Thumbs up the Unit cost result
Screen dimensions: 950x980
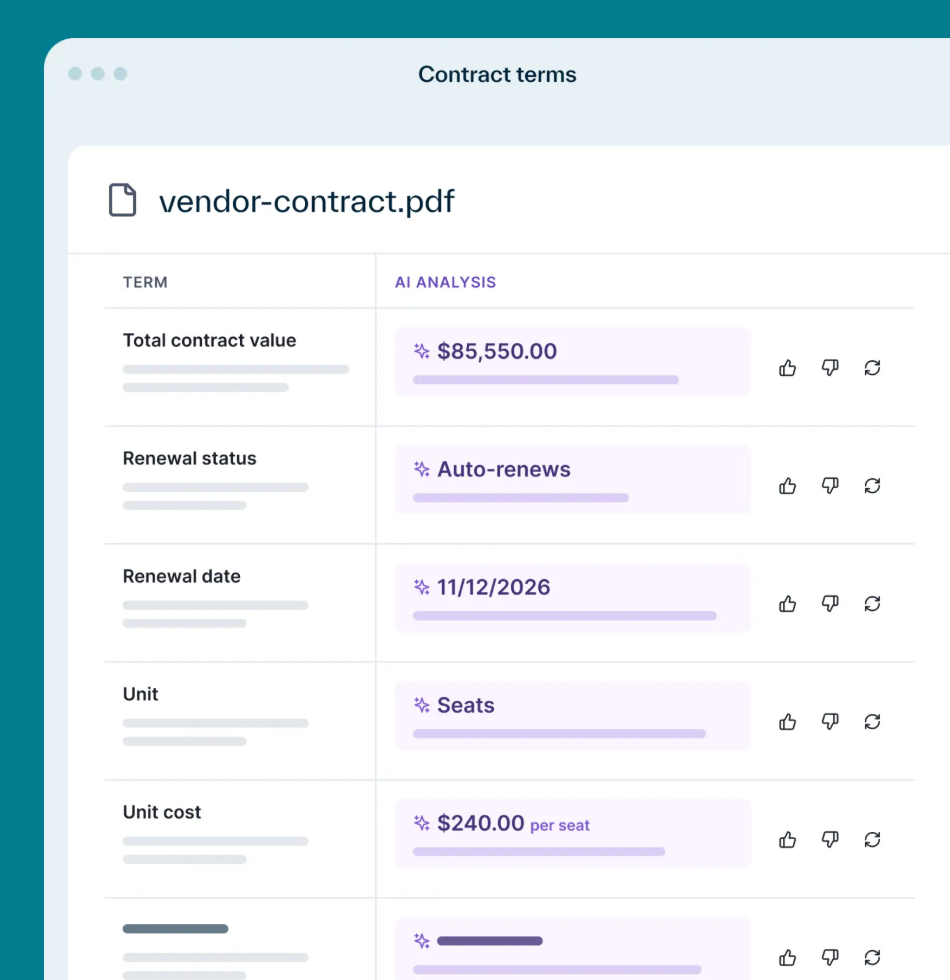tap(788, 840)
